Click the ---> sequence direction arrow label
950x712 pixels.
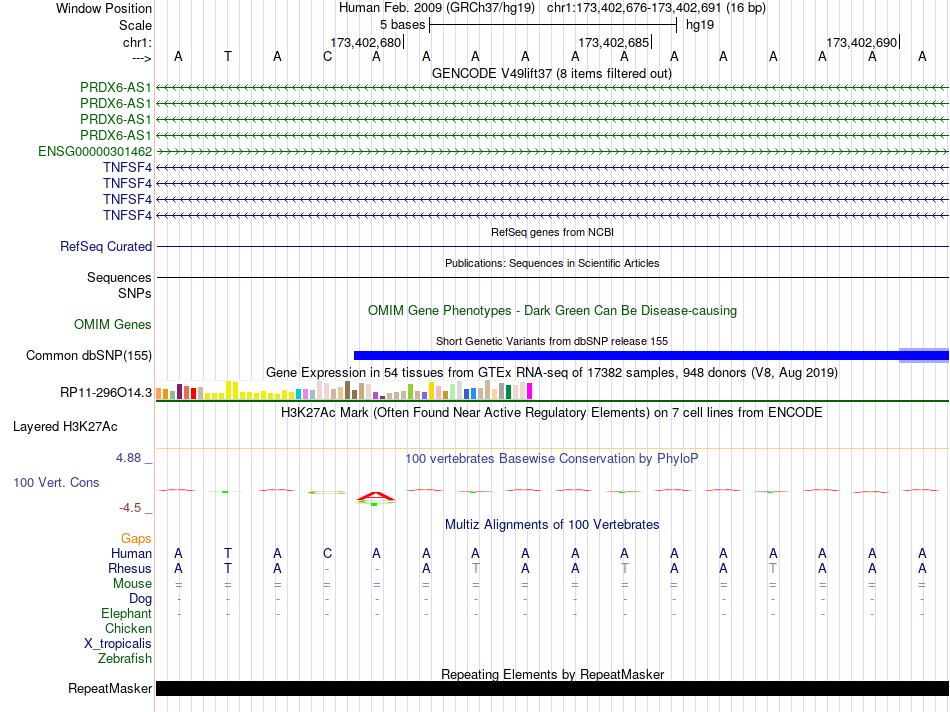141,58
